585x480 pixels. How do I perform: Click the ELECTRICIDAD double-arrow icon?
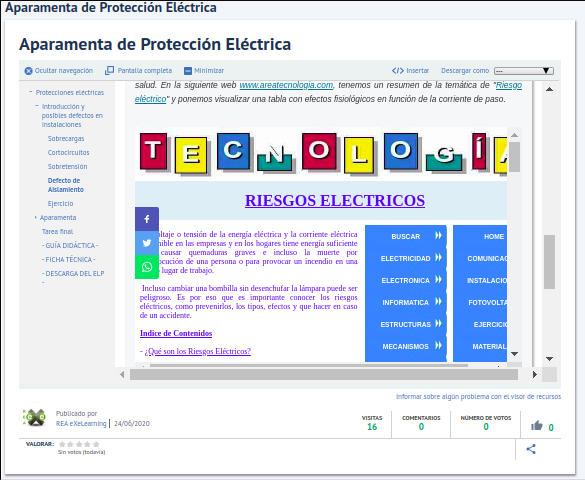point(438,257)
